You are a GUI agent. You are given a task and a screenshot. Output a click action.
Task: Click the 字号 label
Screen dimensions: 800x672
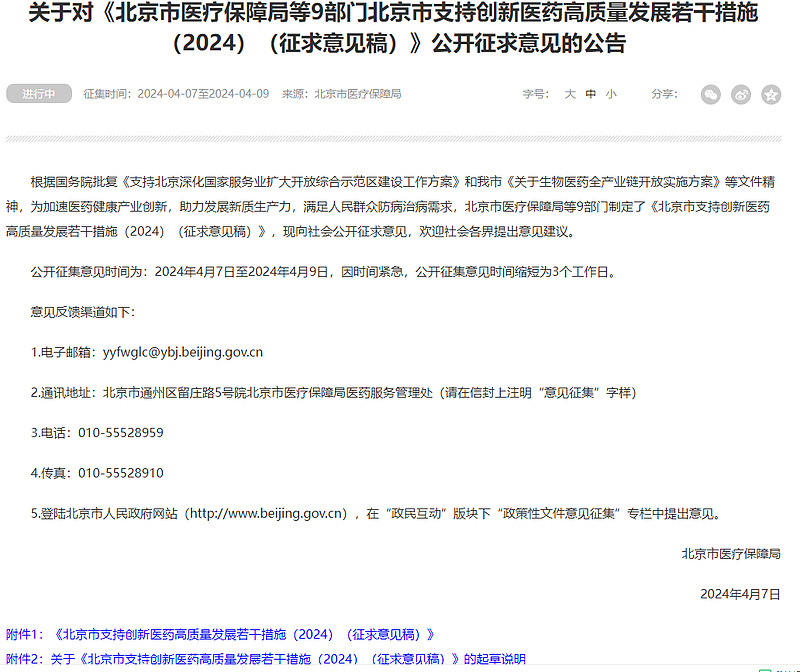536,94
